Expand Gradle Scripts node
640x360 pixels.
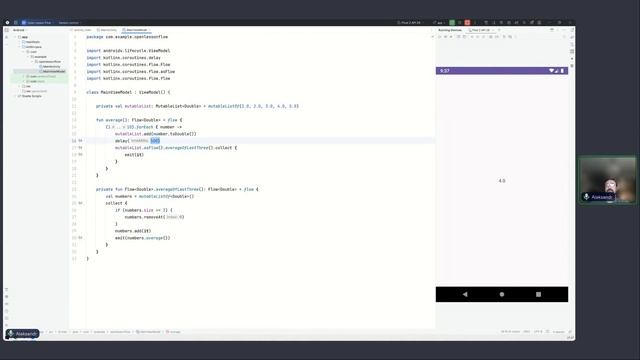point(15,96)
